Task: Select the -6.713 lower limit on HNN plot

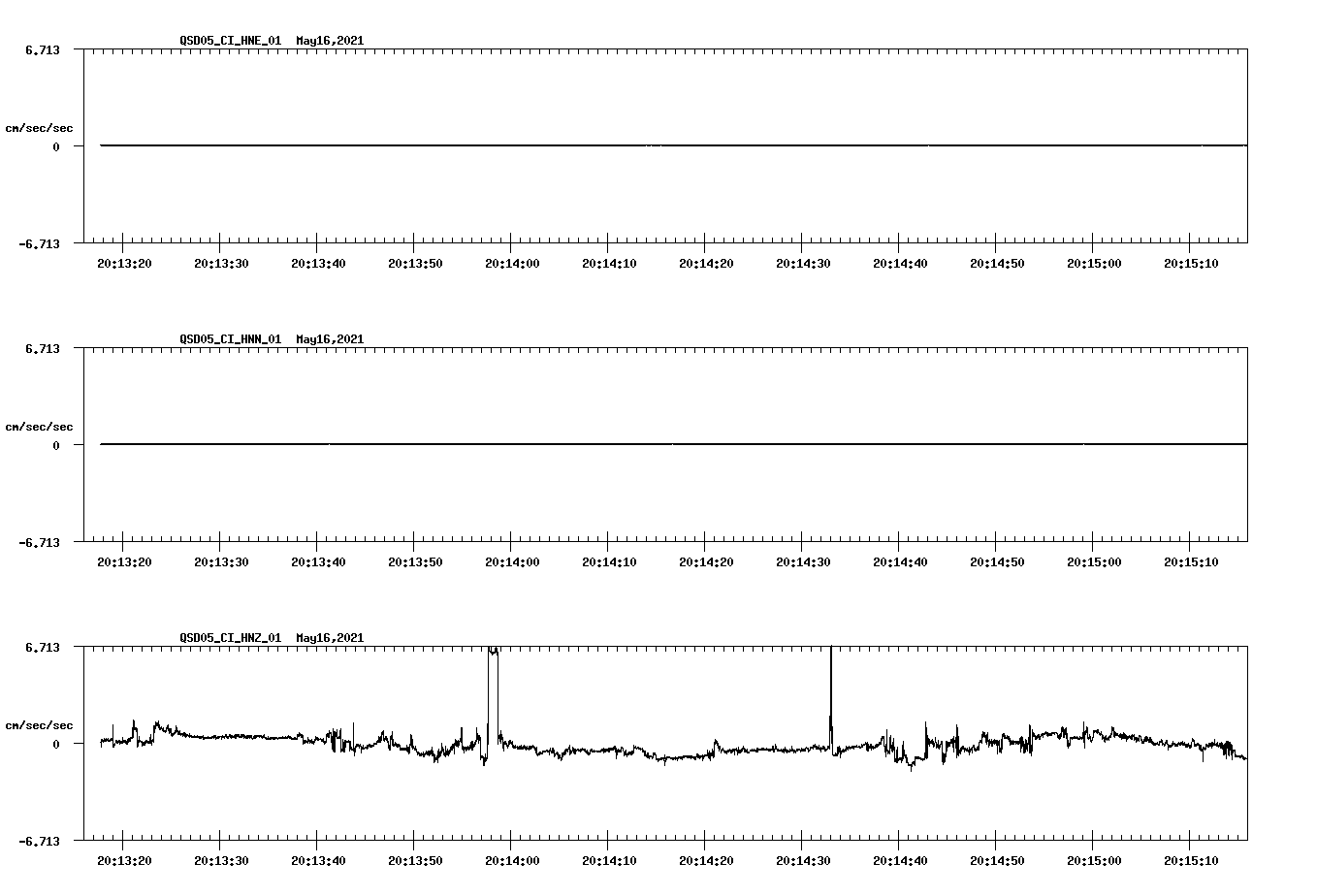Action: coord(40,543)
